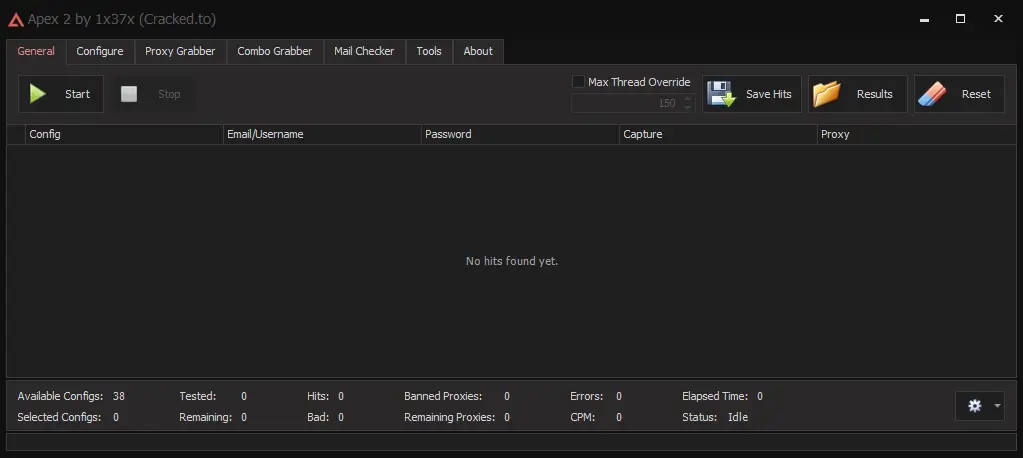Click the Apex logo in title bar
This screenshot has height=458, width=1023.
(15, 19)
